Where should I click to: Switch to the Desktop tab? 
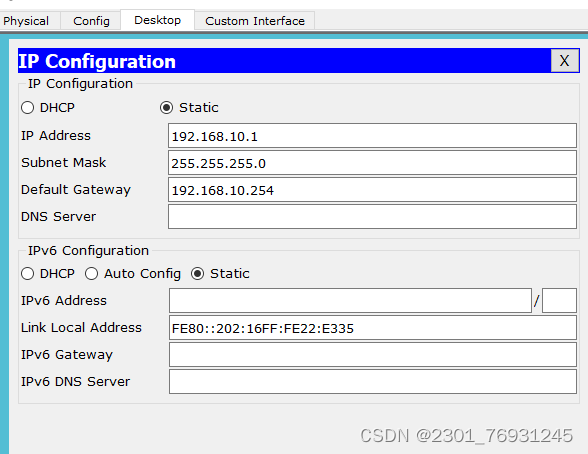click(x=158, y=20)
